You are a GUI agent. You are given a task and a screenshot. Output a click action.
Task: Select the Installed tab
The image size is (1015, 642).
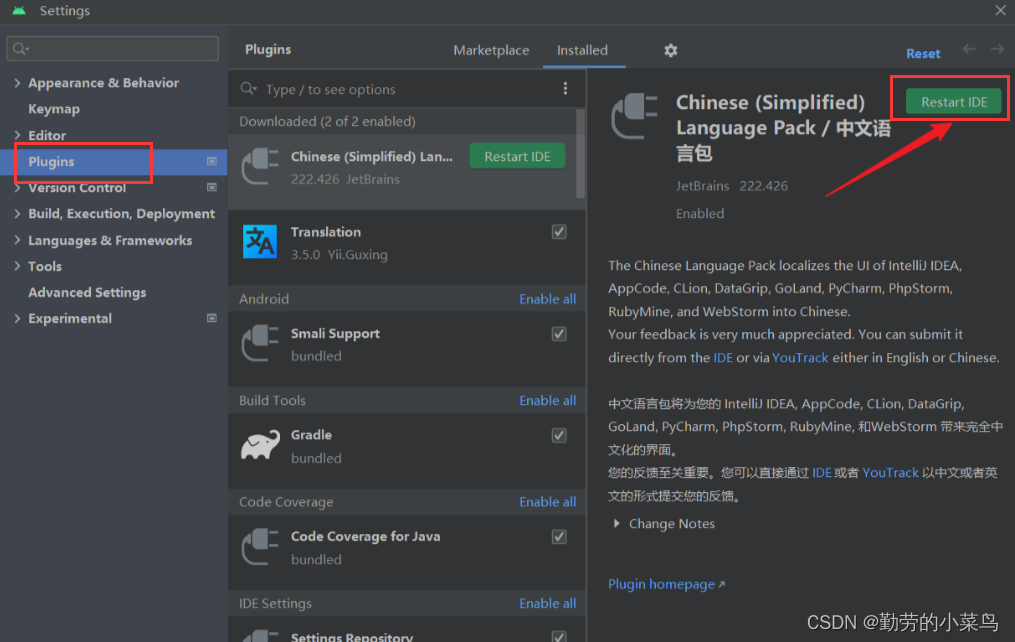pyautogui.click(x=582, y=50)
